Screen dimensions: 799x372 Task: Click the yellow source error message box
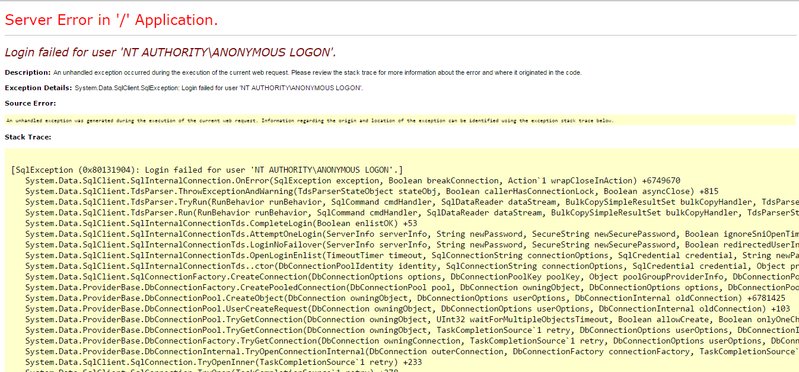click(400, 121)
